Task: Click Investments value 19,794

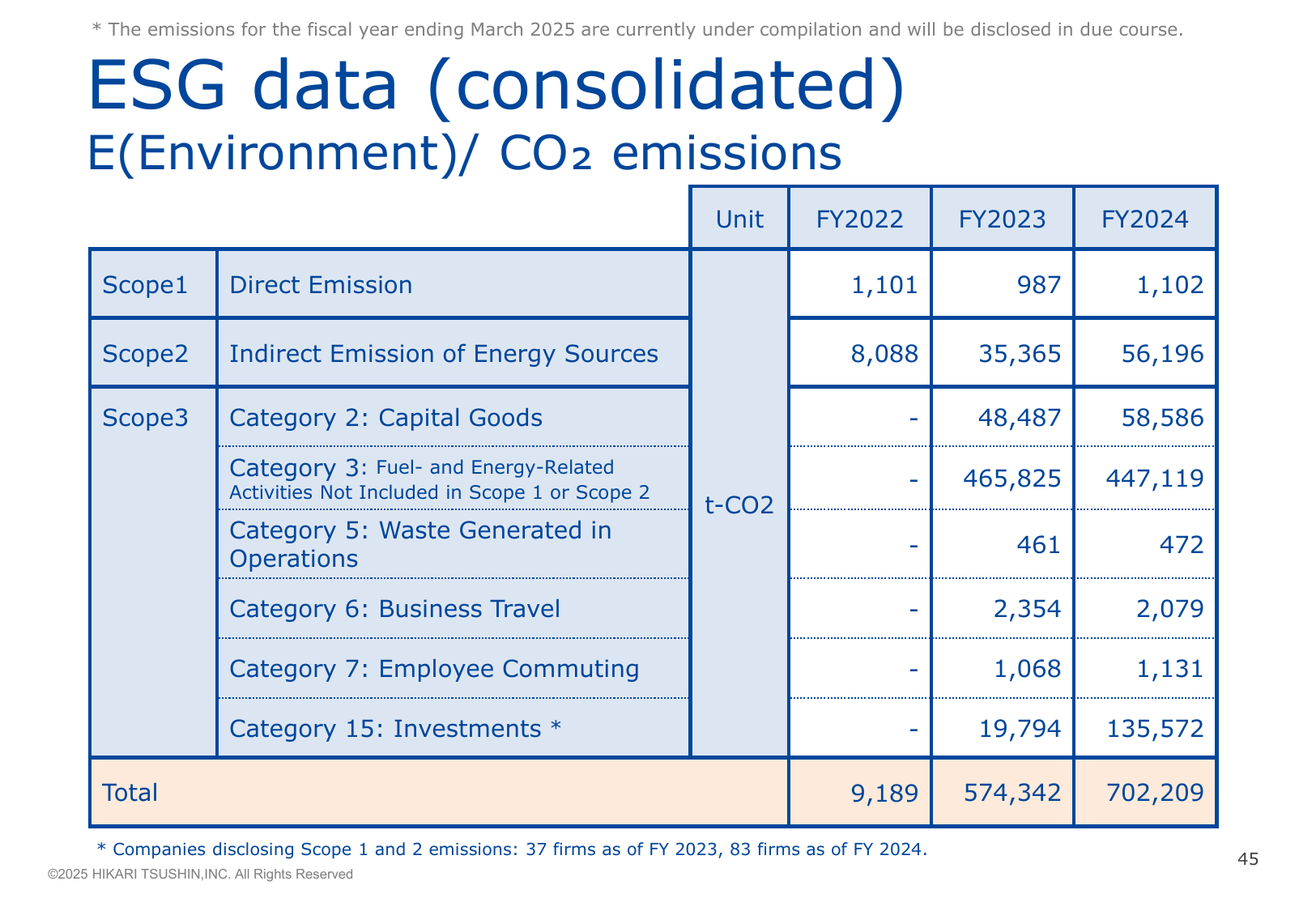Action: point(1020,729)
